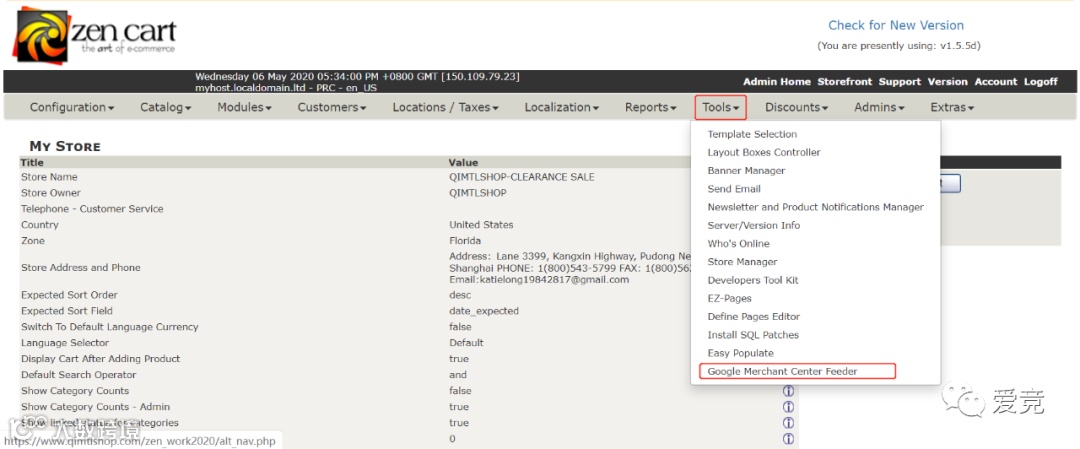Select the Store Owner row
Screen dimensions: 1080x449
tap(50, 193)
